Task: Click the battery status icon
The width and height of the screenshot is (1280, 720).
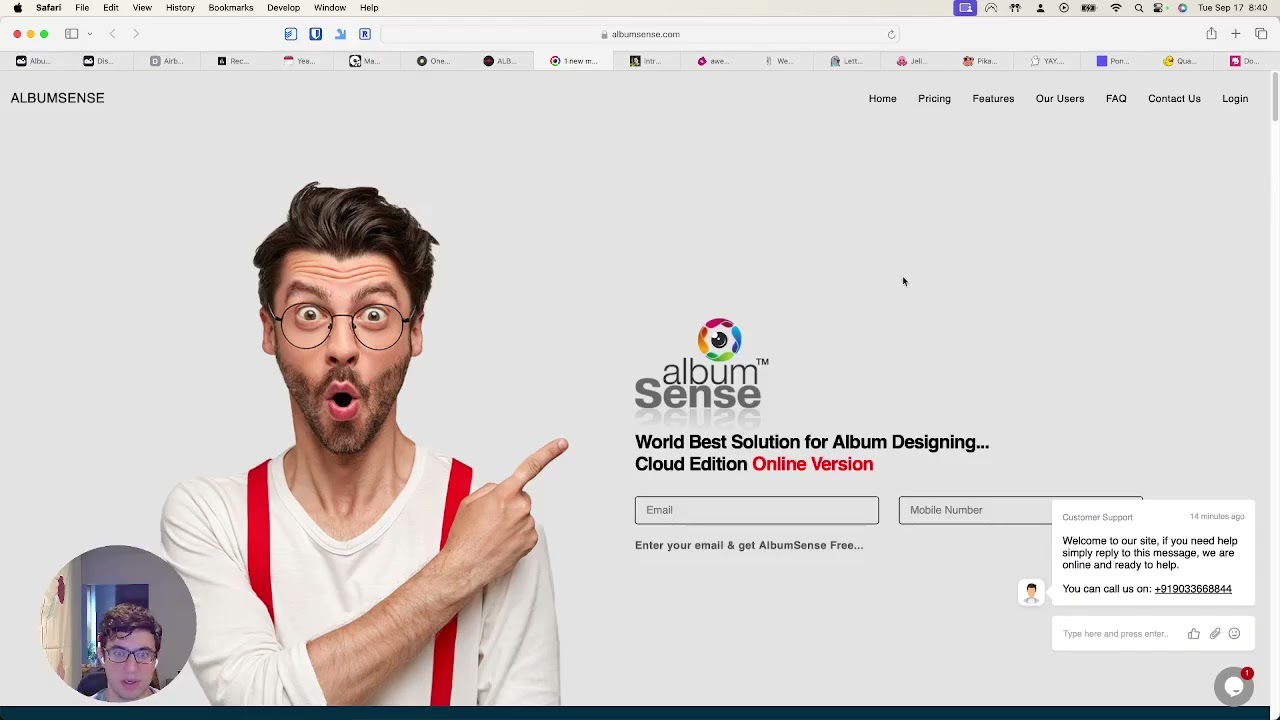Action: [x=1089, y=8]
